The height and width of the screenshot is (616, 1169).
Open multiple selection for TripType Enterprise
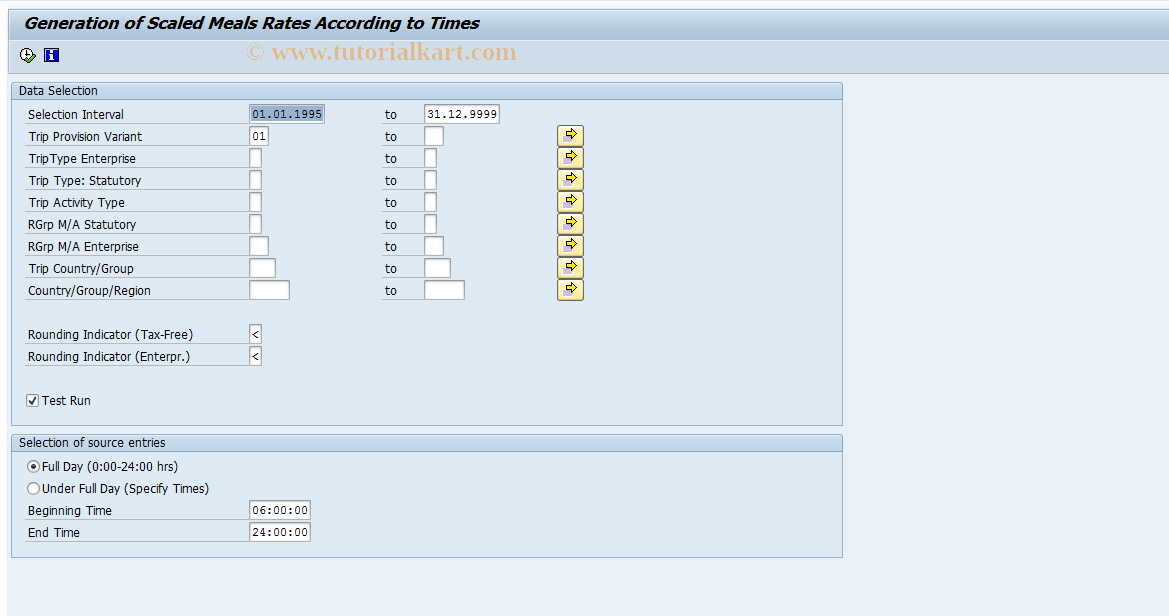tap(570, 158)
